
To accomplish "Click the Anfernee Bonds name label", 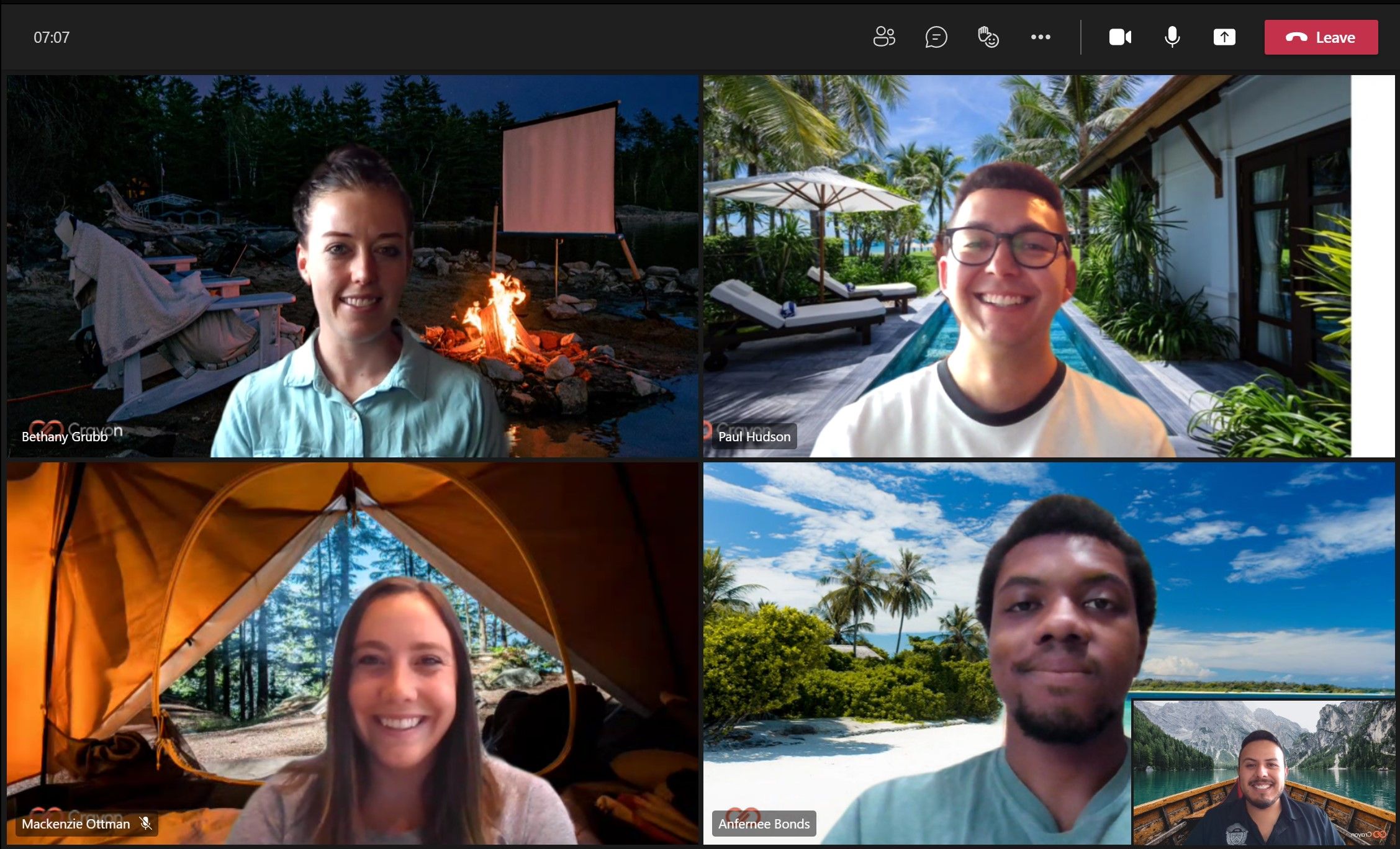I will tap(764, 824).
